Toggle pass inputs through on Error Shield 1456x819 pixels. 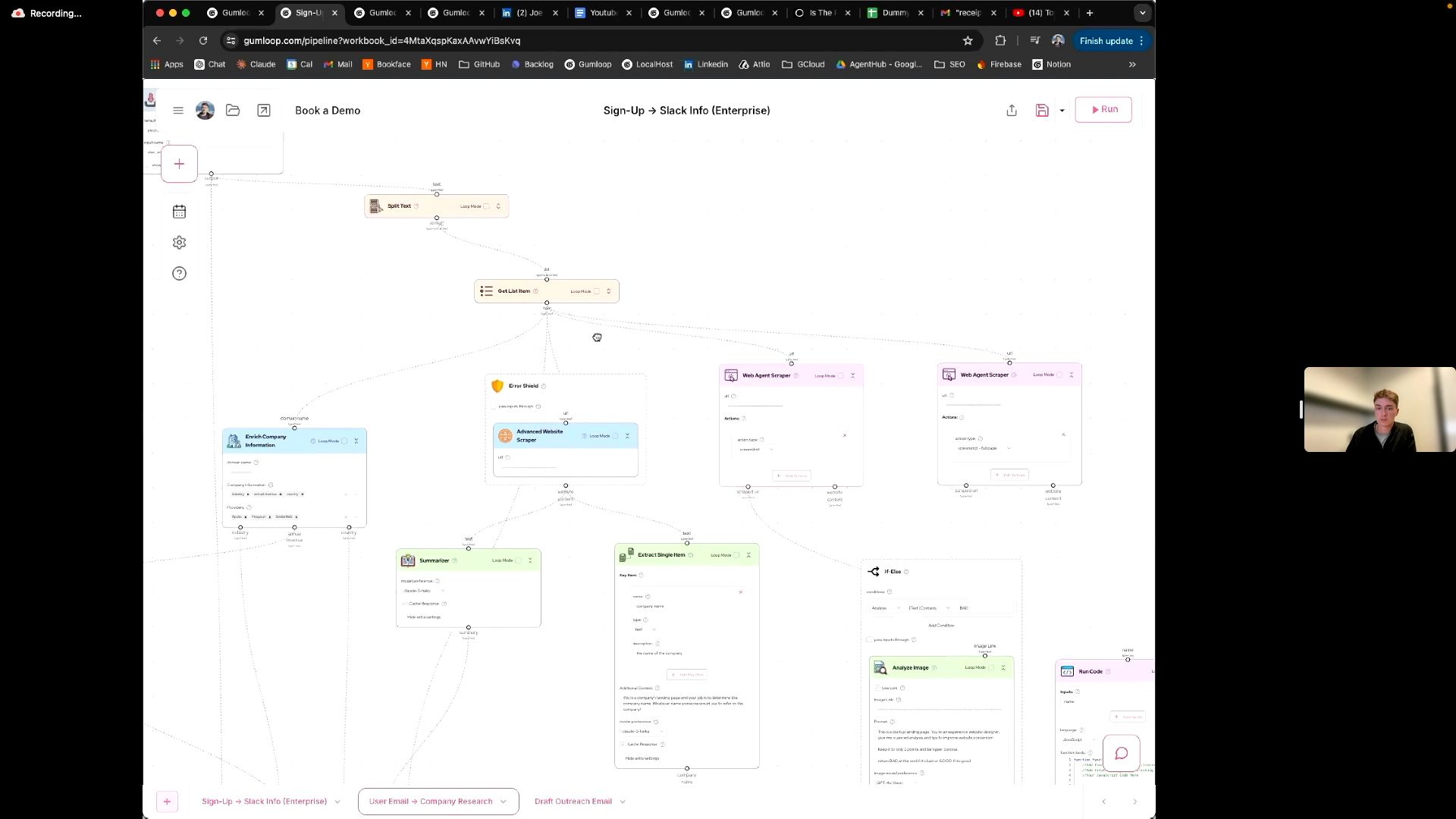click(x=494, y=406)
